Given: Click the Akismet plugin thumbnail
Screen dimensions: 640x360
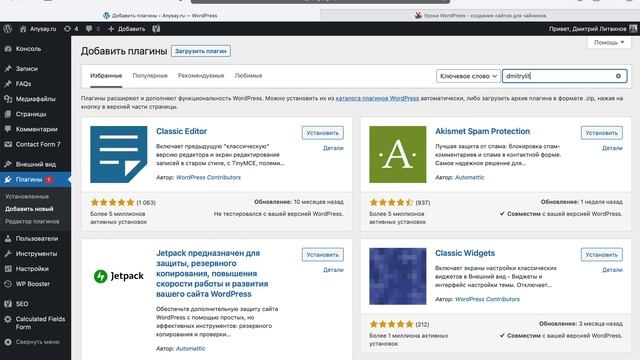Looking at the screenshot, I should click(x=398, y=154).
